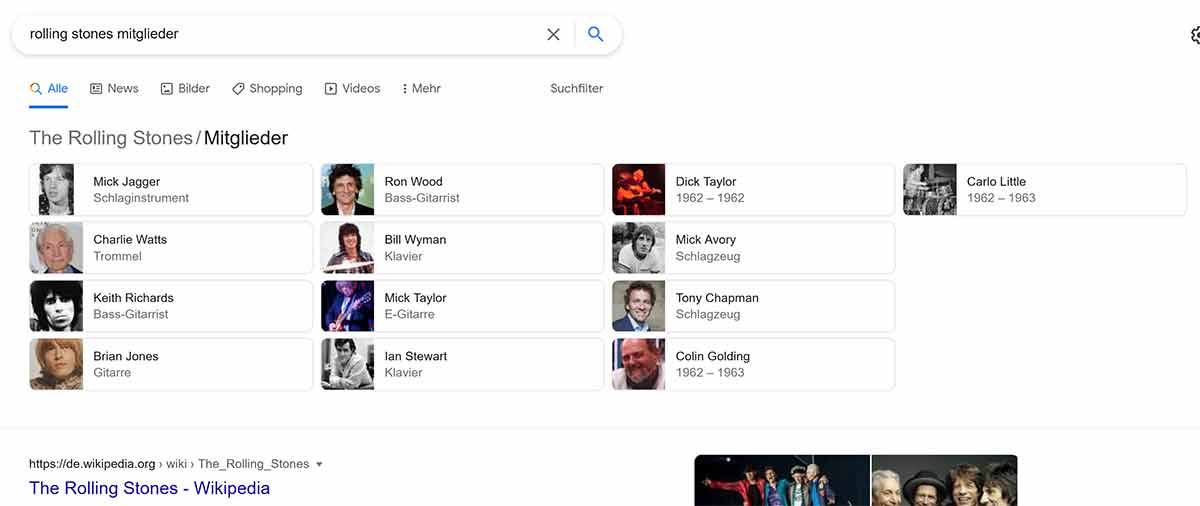Click Mick Jagger's photo thumbnail
The image size is (1200, 506).
(56, 189)
